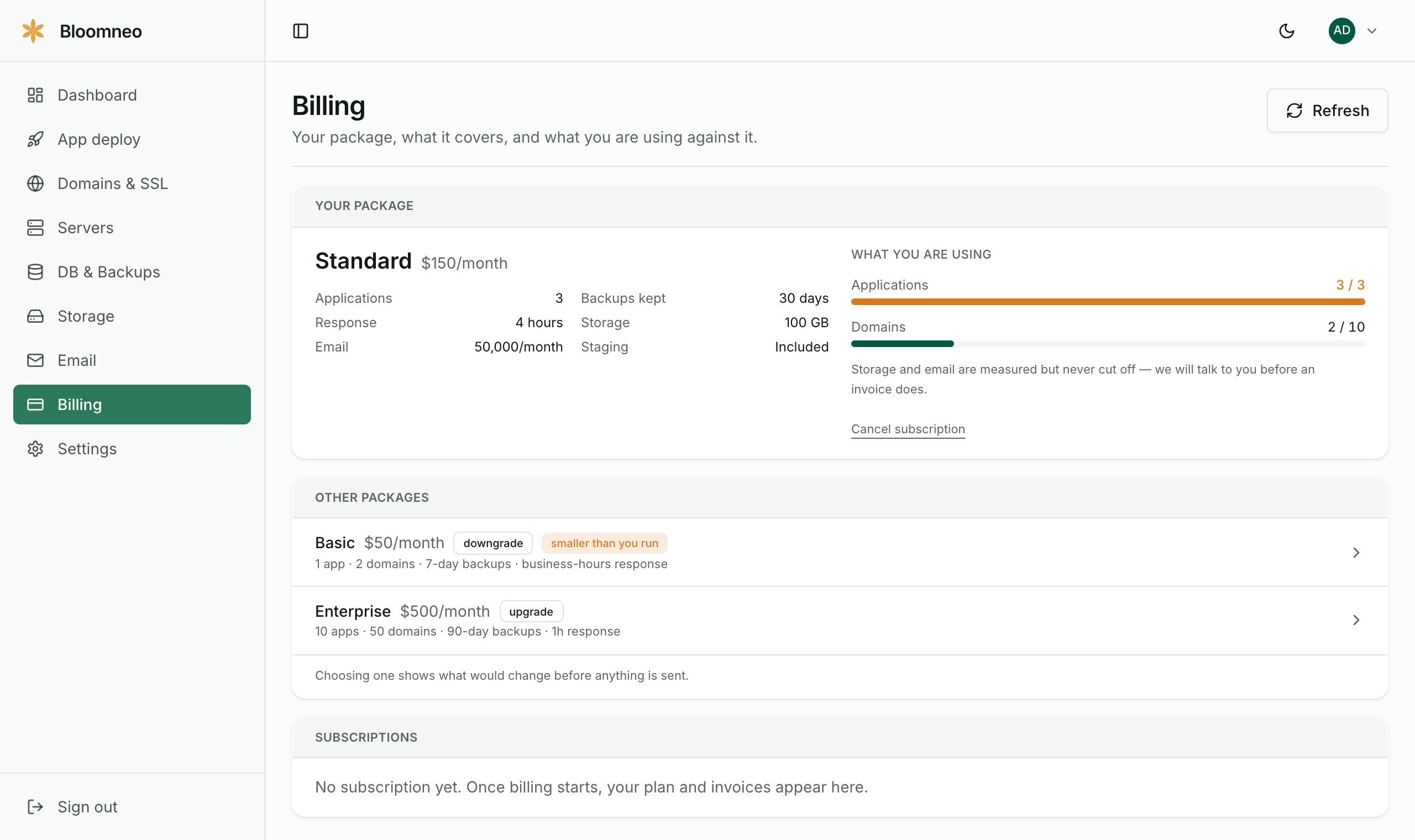This screenshot has width=1415, height=840.
Task: Click the Email envelope icon
Action: tap(35, 360)
